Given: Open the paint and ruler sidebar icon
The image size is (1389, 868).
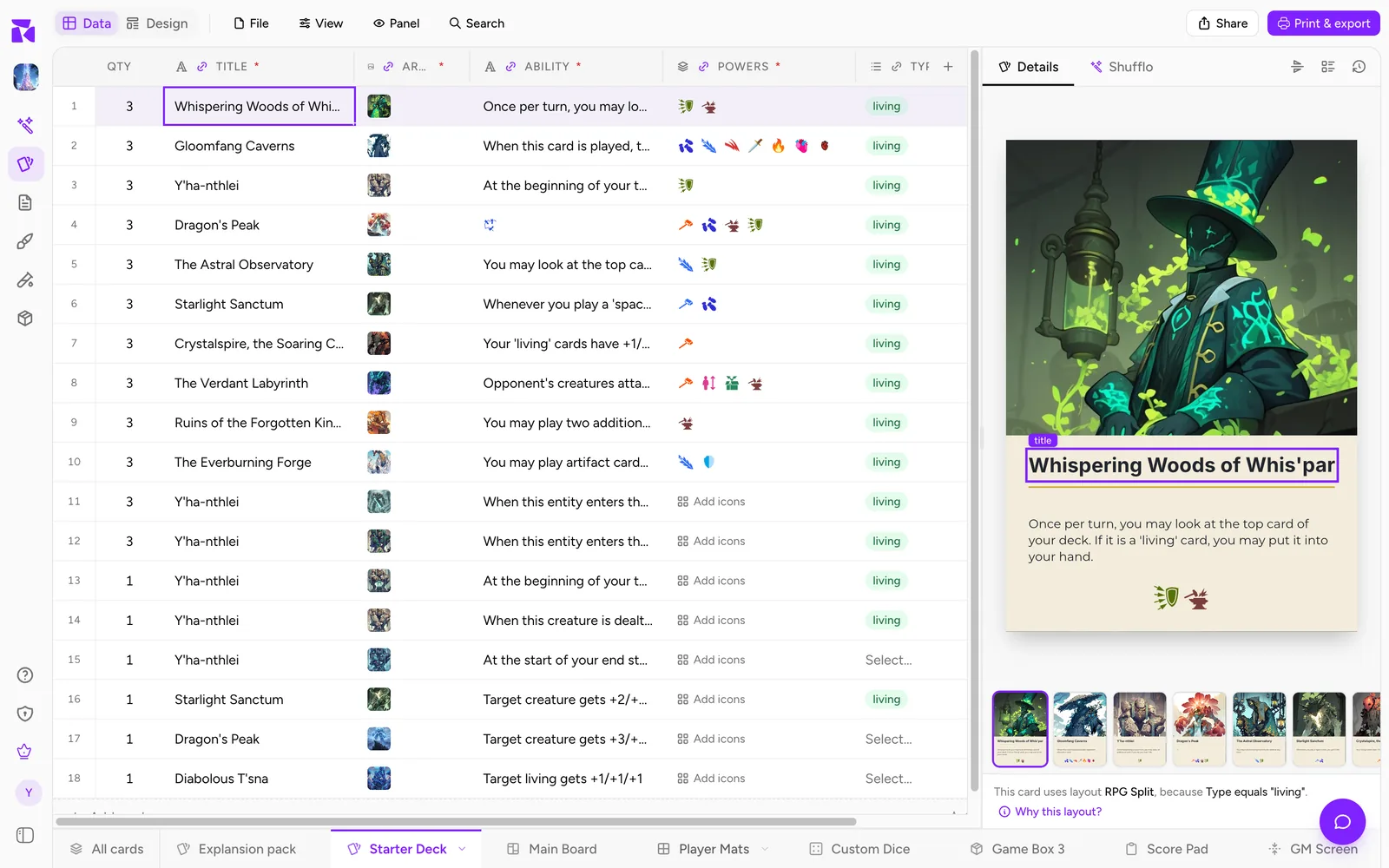Looking at the screenshot, I should pyautogui.click(x=25, y=279).
